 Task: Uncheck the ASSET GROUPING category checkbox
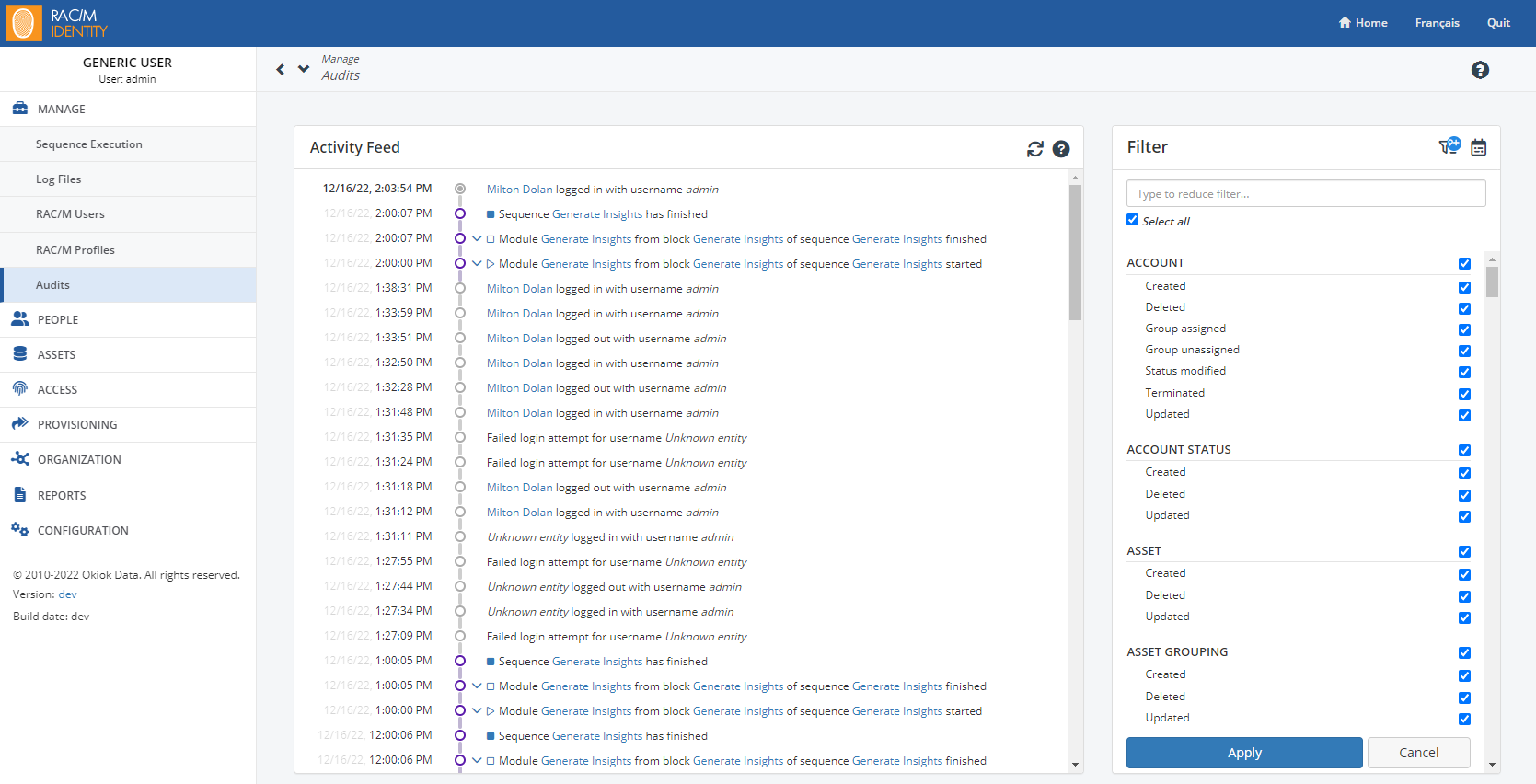[x=1464, y=653]
